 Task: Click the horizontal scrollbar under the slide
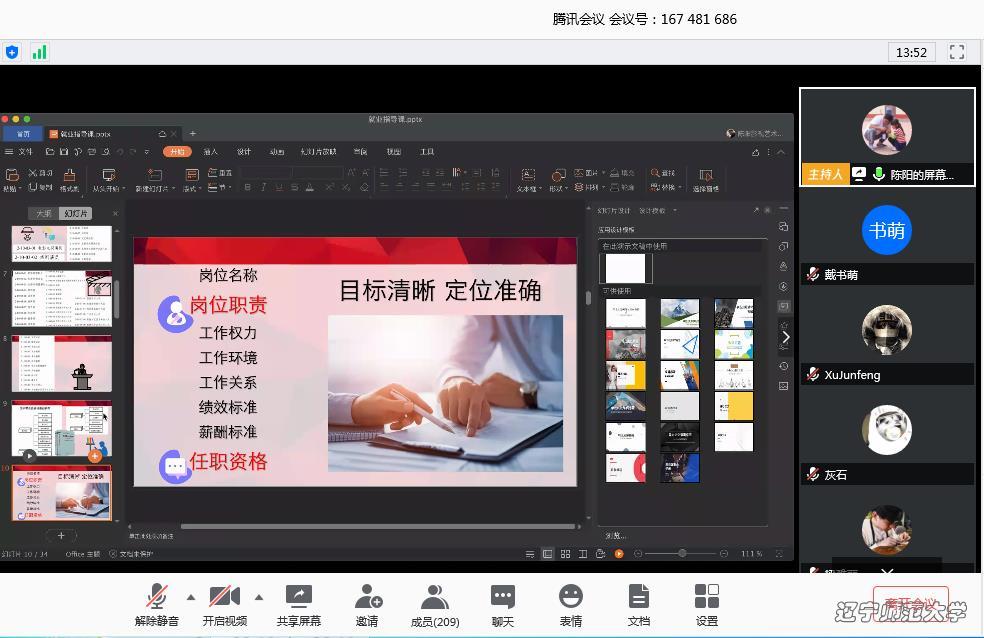378,526
